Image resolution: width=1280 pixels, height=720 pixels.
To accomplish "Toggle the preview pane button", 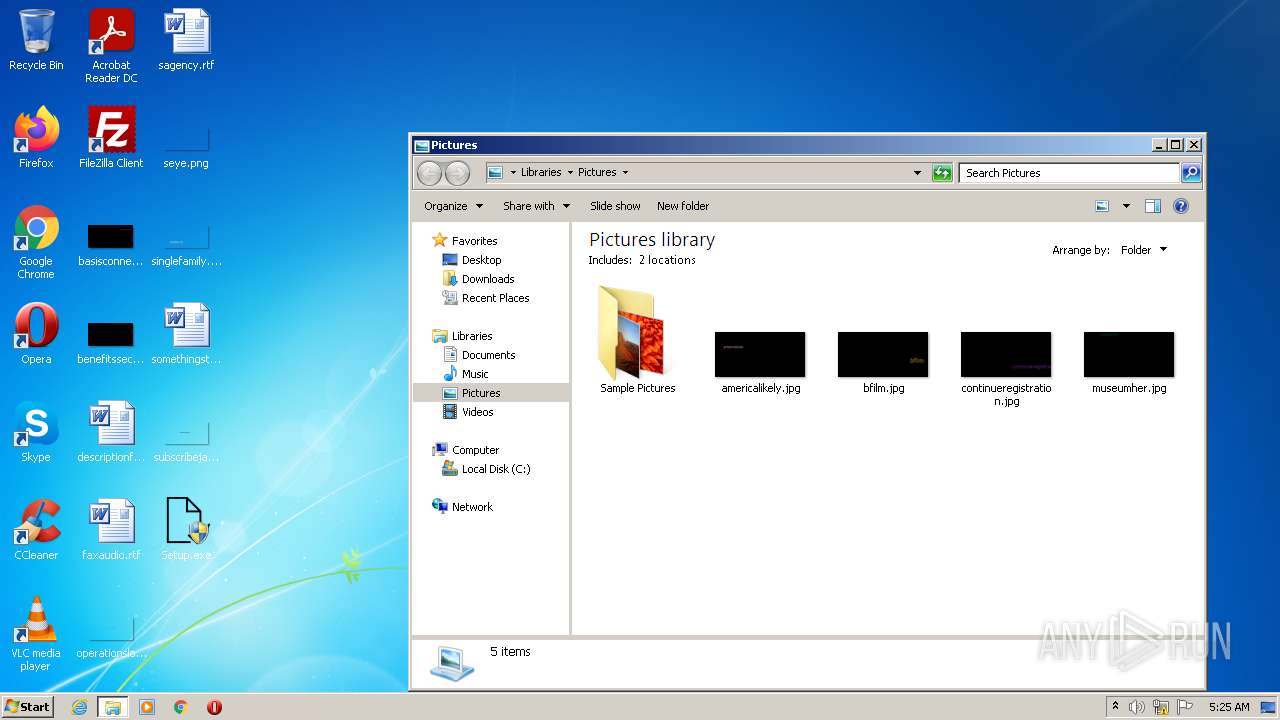I will [x=1152, y=206].
